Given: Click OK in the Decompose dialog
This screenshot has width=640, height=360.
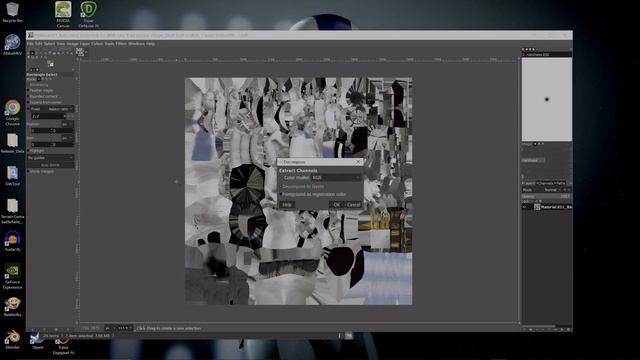Looking at the screenshot, I should [336, 204].
